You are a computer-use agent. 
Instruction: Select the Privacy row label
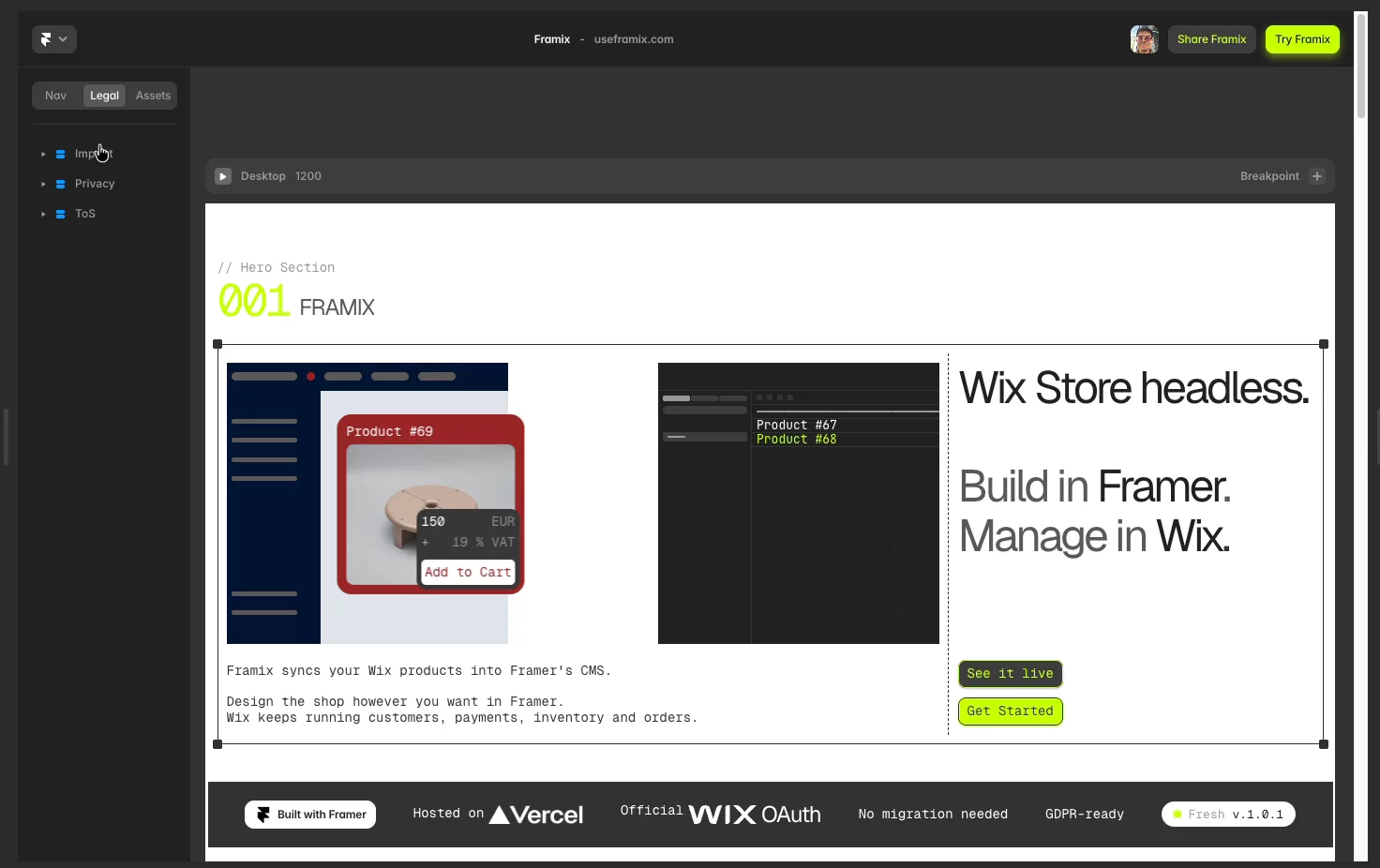tap(95, 184)
